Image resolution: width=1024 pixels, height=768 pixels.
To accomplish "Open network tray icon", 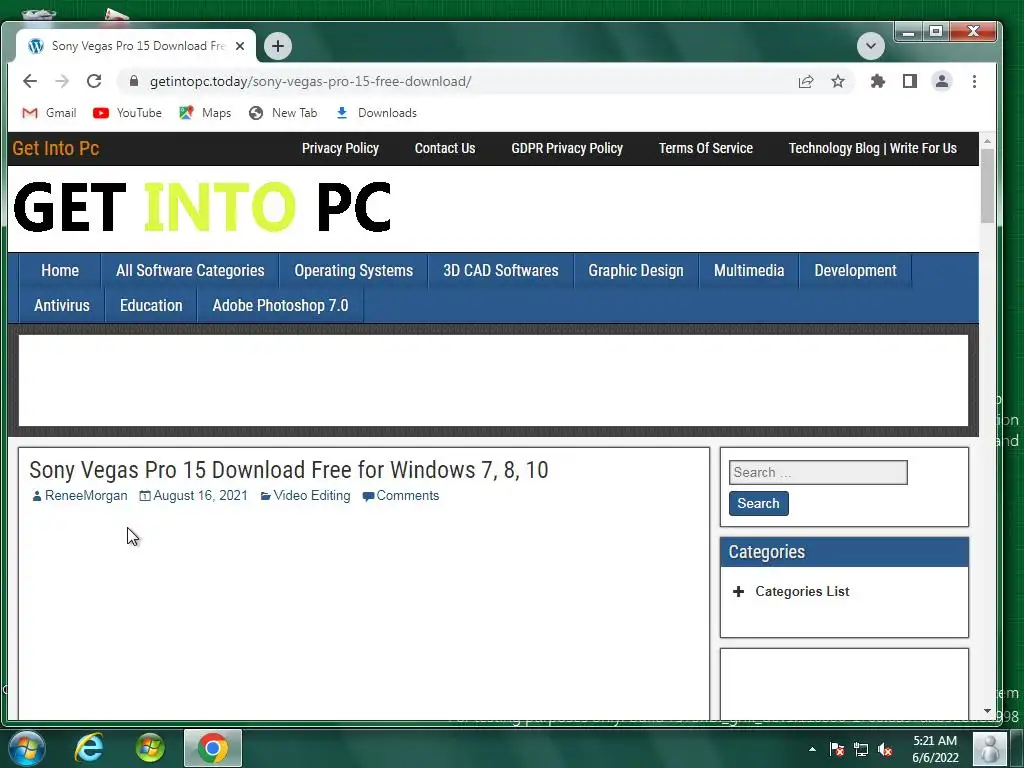I will (861, 749).
